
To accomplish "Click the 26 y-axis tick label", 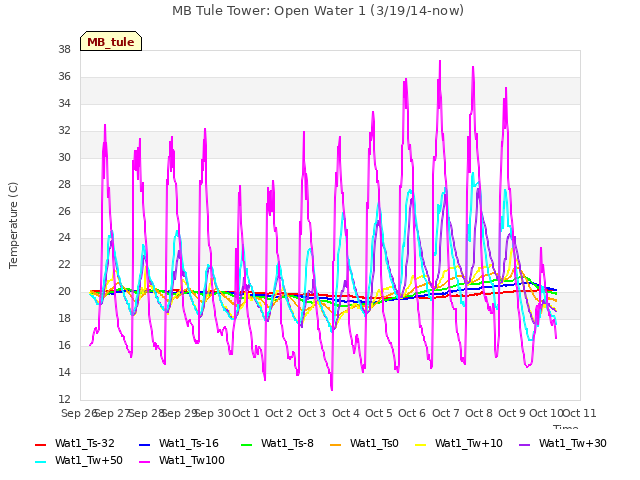I will click(64, 211).
